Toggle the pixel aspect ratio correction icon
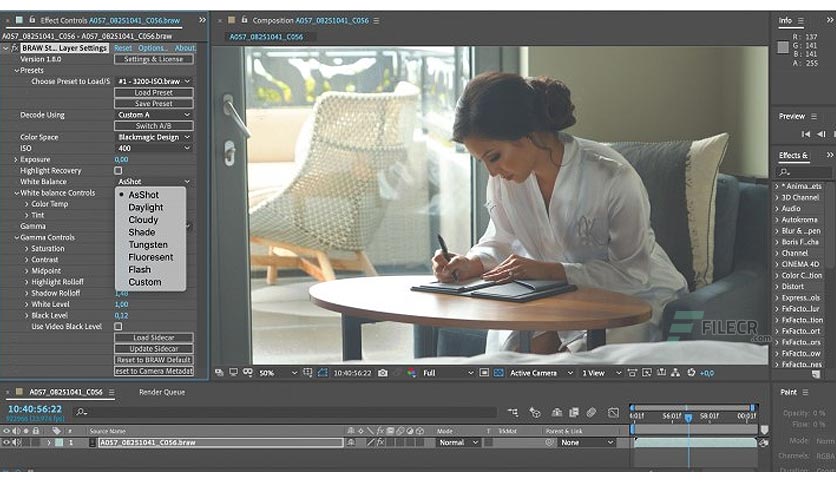Screen dimensions: 836x484 (x=632, y=373)
